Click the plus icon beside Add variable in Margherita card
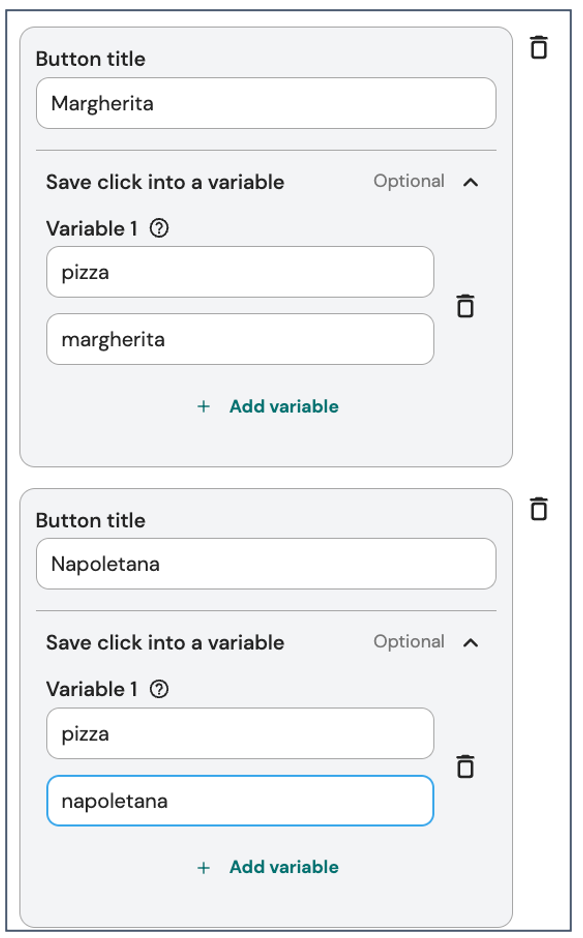 point(204,407)
